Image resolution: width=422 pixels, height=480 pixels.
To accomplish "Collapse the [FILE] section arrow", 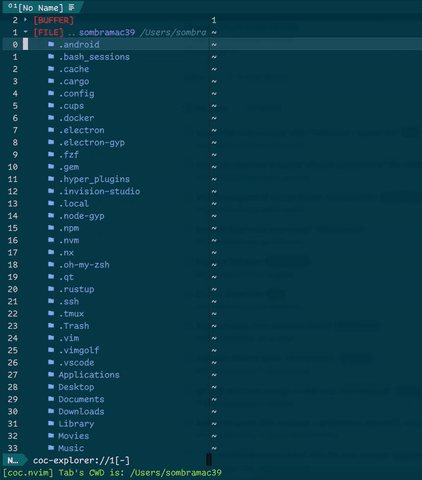I will pos(25,32).
